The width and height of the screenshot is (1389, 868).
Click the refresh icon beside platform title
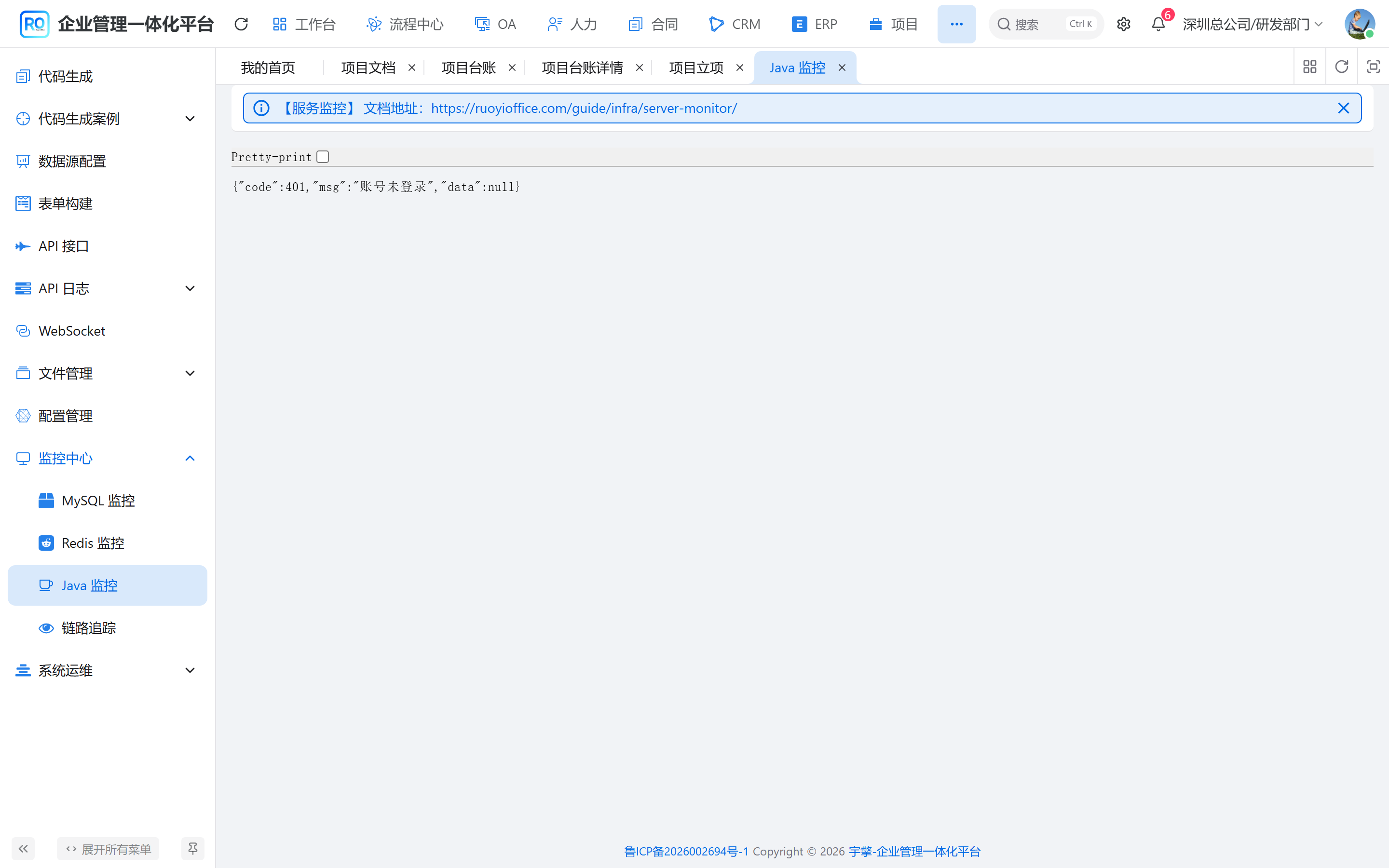click(241, 24)
